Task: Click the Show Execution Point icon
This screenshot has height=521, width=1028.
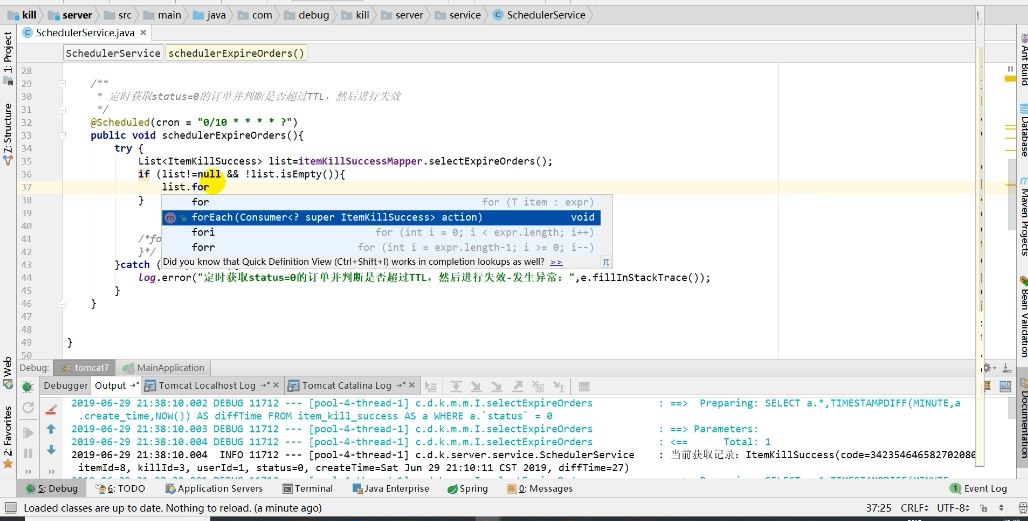Action: [431, 387]
